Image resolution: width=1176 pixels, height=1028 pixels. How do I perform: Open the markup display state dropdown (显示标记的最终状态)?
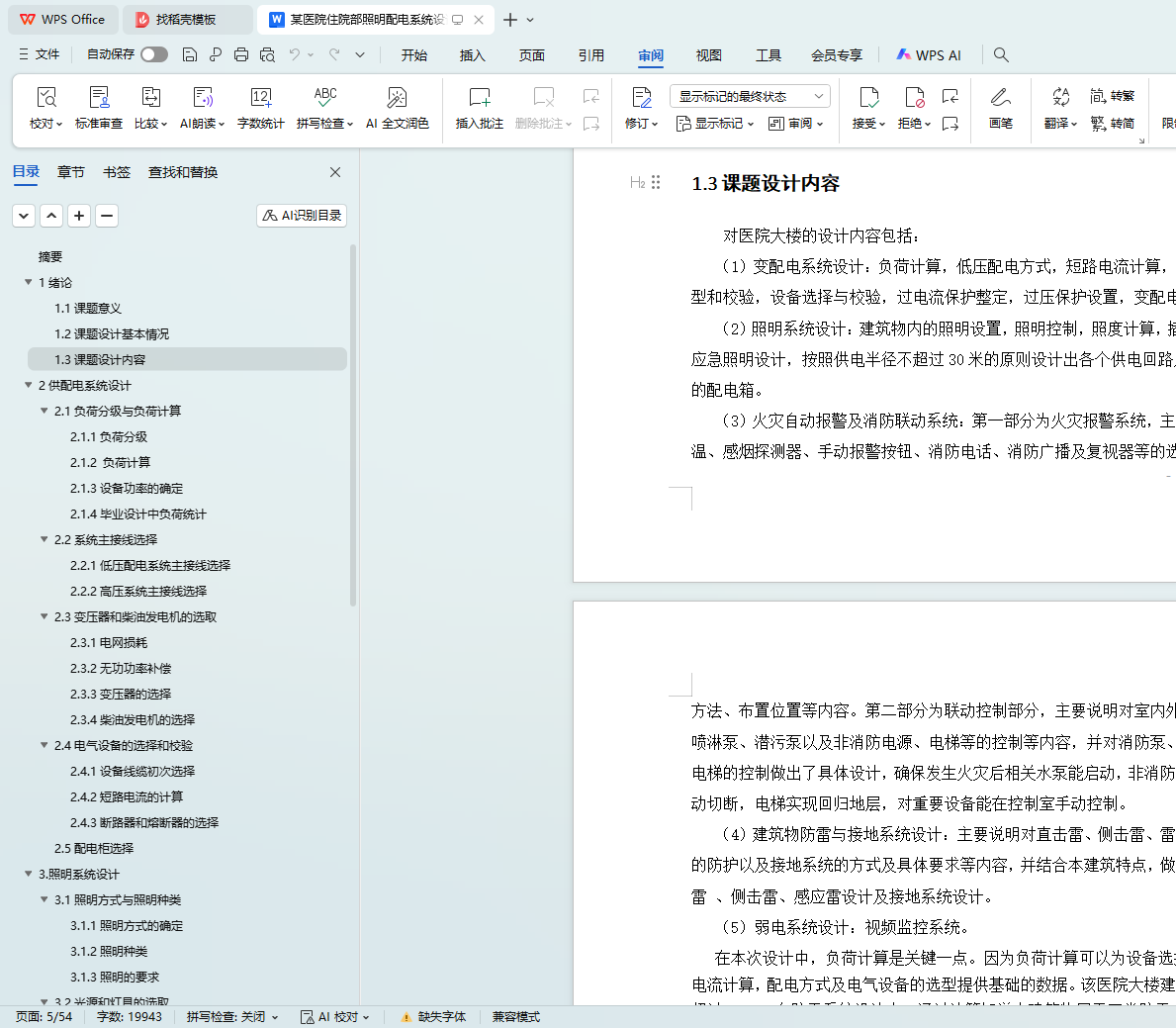pos(749,96)
